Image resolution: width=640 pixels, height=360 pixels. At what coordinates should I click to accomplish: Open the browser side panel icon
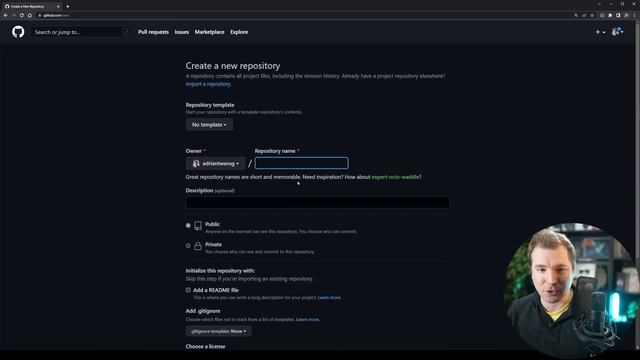pos(618,16)
